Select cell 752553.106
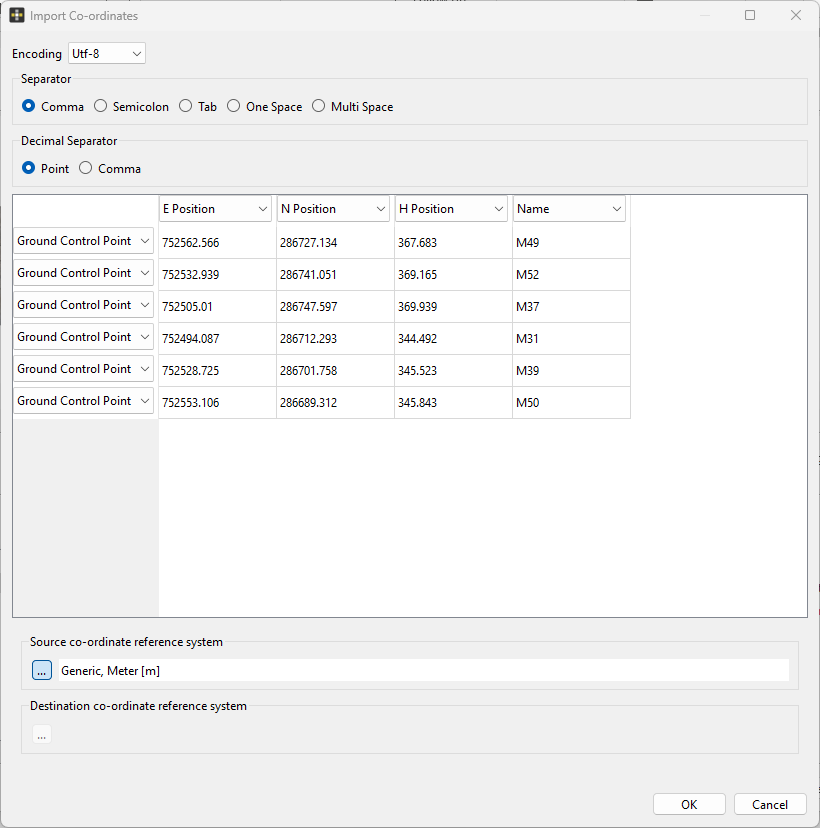The height and width of the screenshot is (828, 820). click(218, 402)
